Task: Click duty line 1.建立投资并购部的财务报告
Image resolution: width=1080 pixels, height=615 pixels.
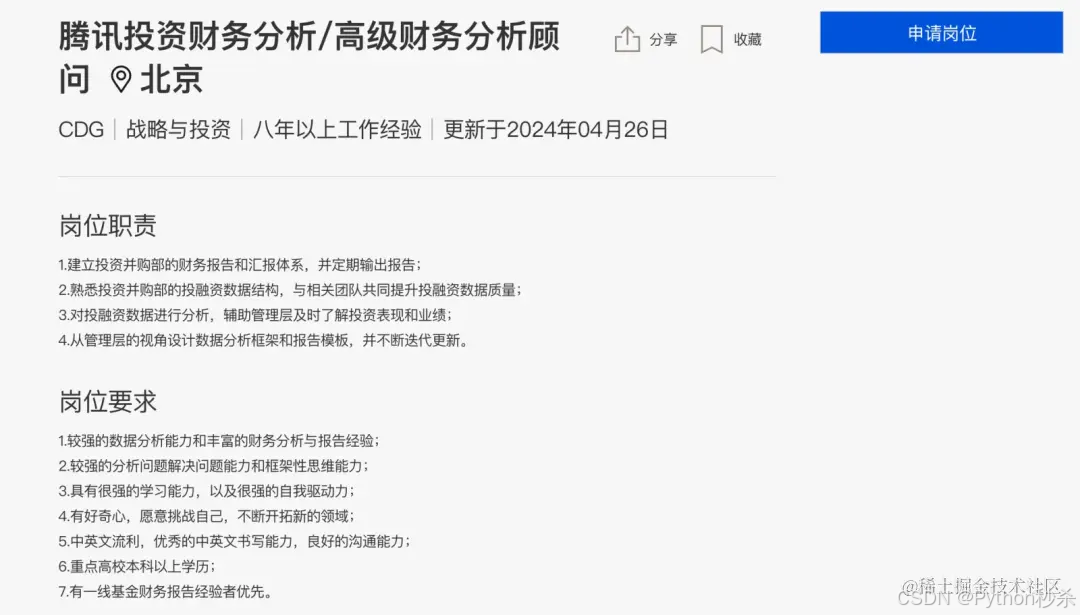Action: pyautogui.click(x=240, y=265)
